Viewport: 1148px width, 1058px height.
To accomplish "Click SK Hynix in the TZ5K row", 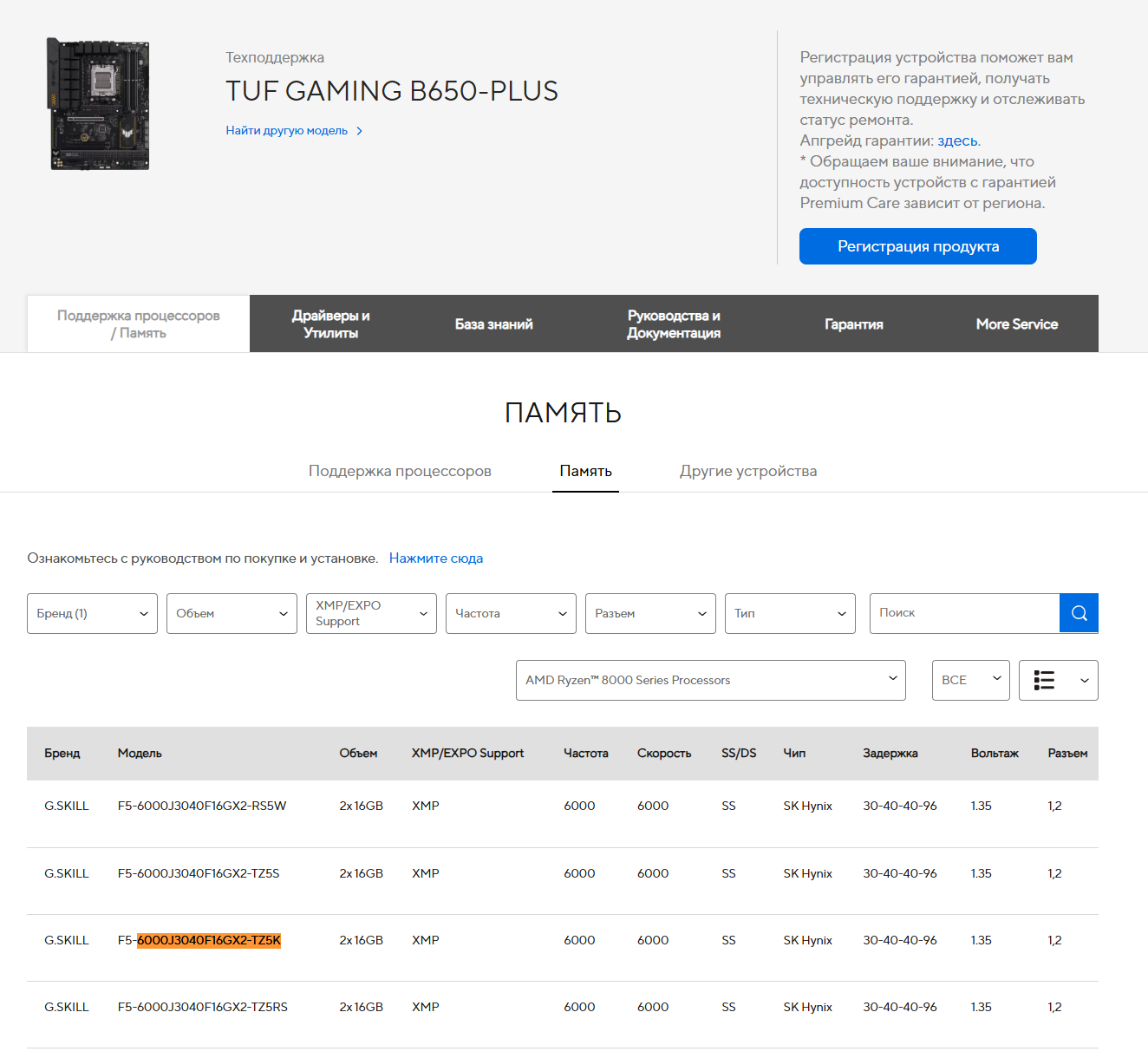I will click(x=807, y=940).
